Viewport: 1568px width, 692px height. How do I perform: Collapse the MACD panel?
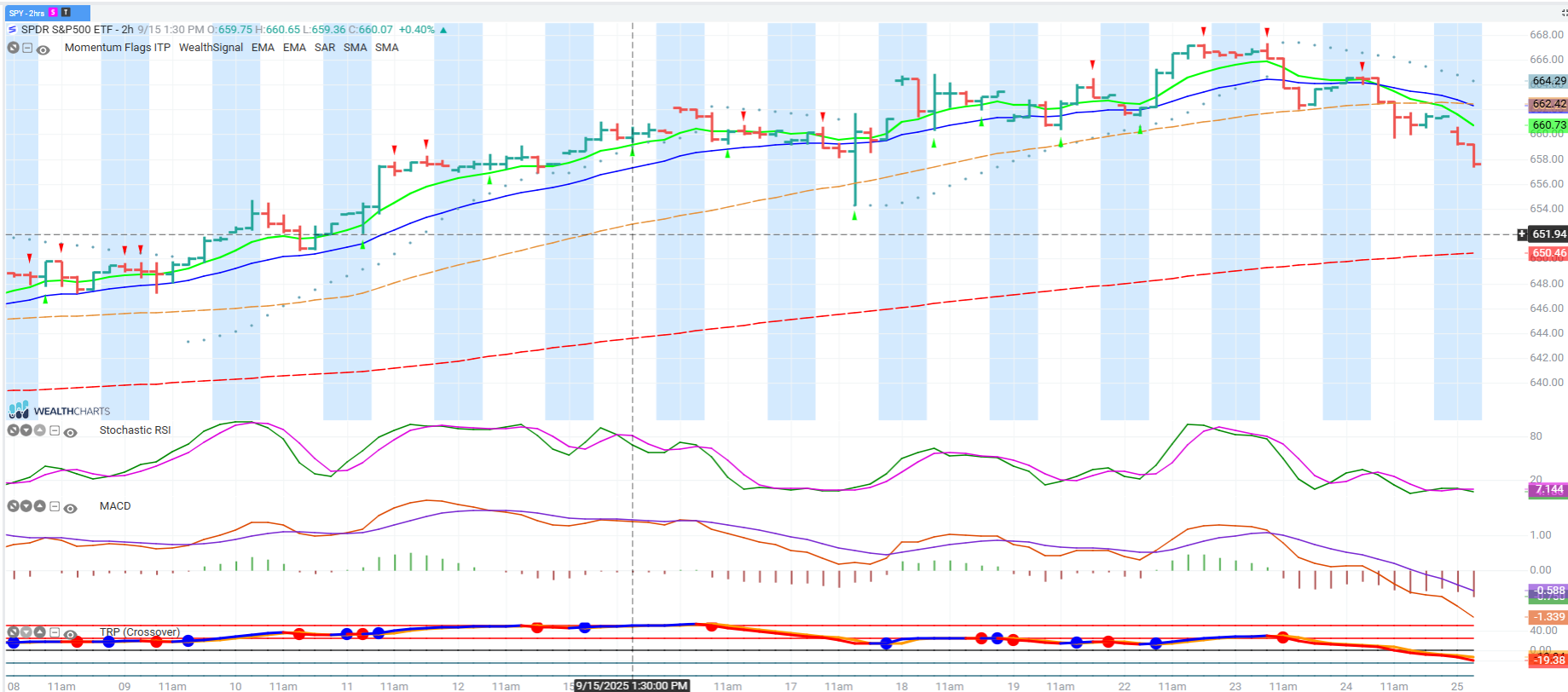pyautogui.click(x=55, y=506)
